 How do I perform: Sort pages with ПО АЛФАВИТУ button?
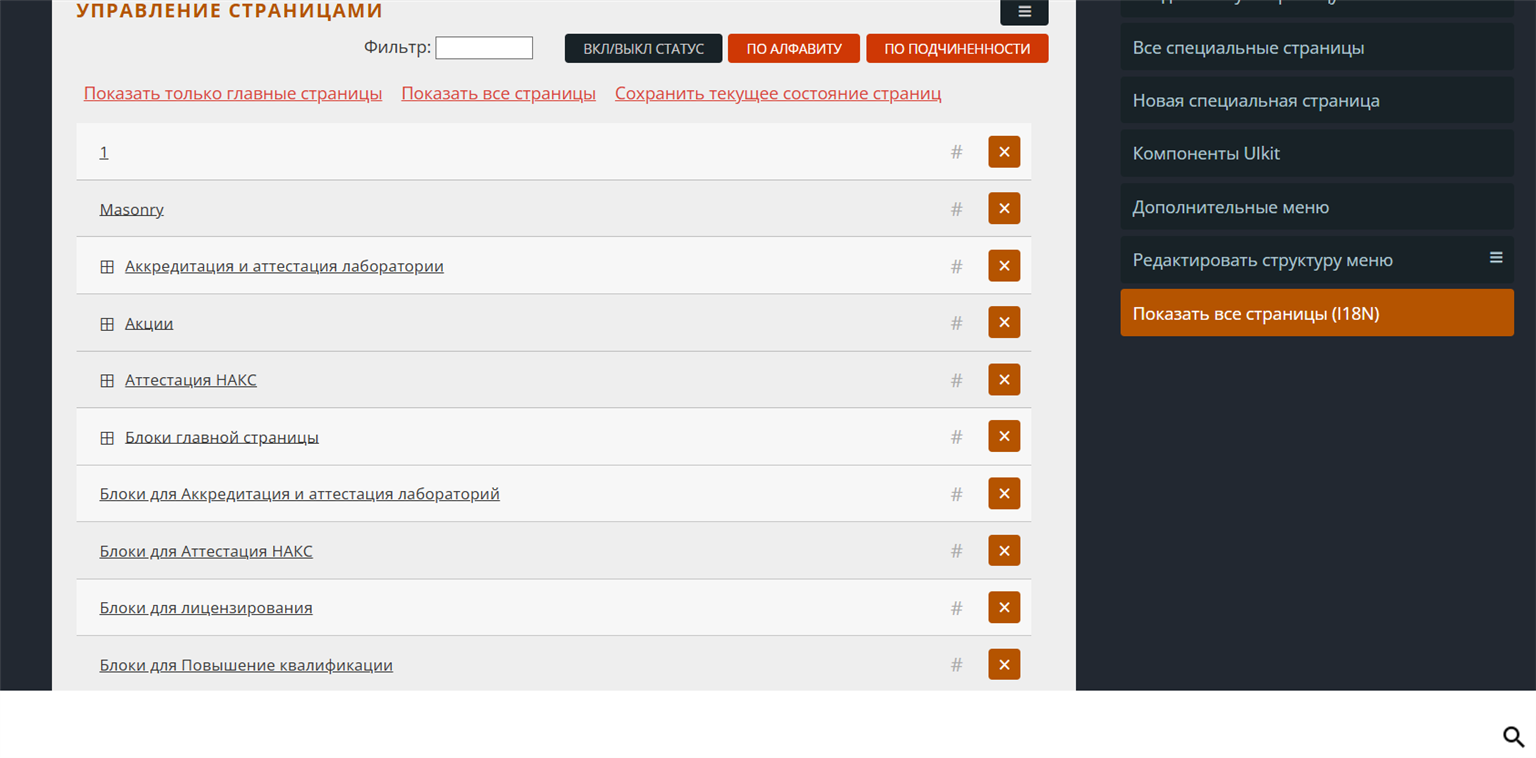(x=794, y=49)
